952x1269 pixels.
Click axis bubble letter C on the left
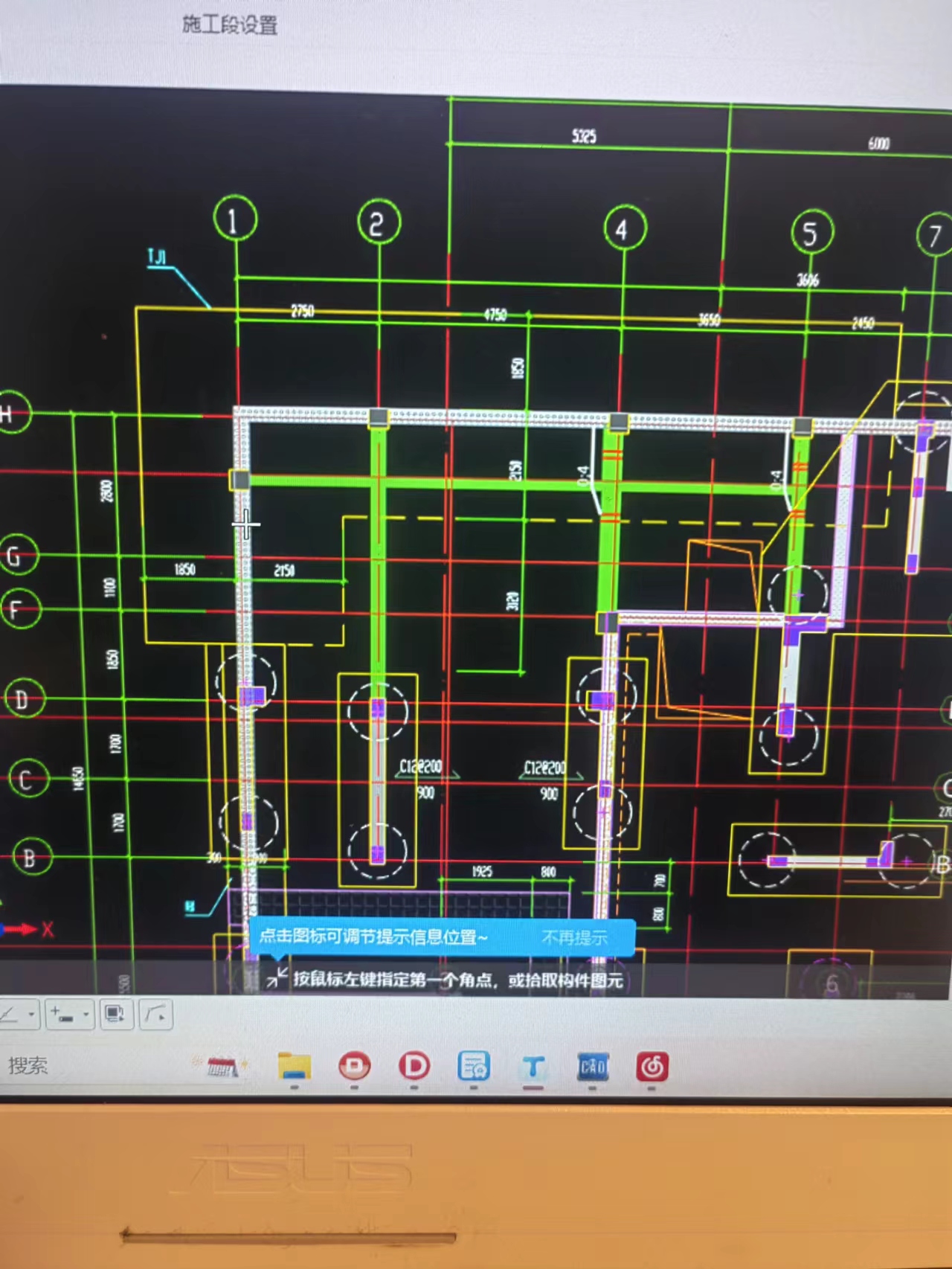point(29,779)
